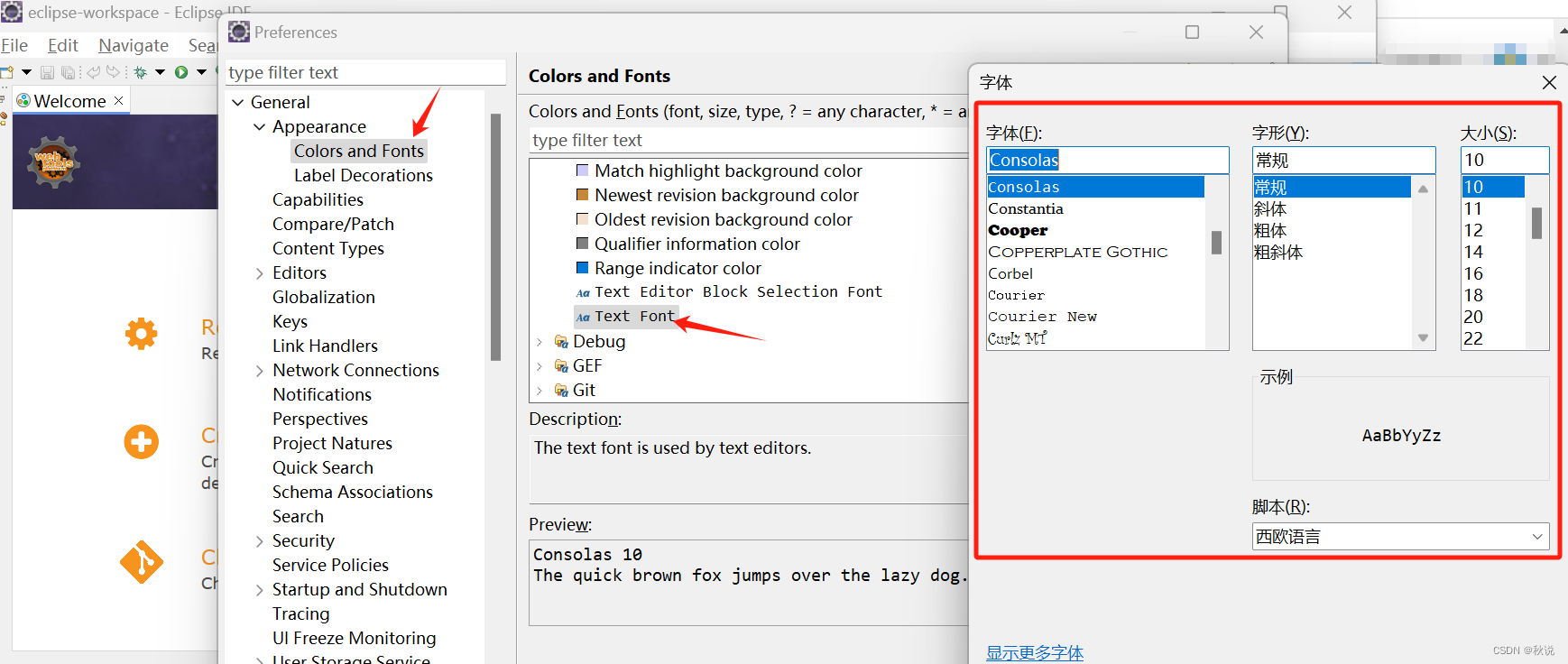Screen dimensions: 1568x664
Task: Open the New wizard dropdown arrow
Action: [x=26, y=72]
